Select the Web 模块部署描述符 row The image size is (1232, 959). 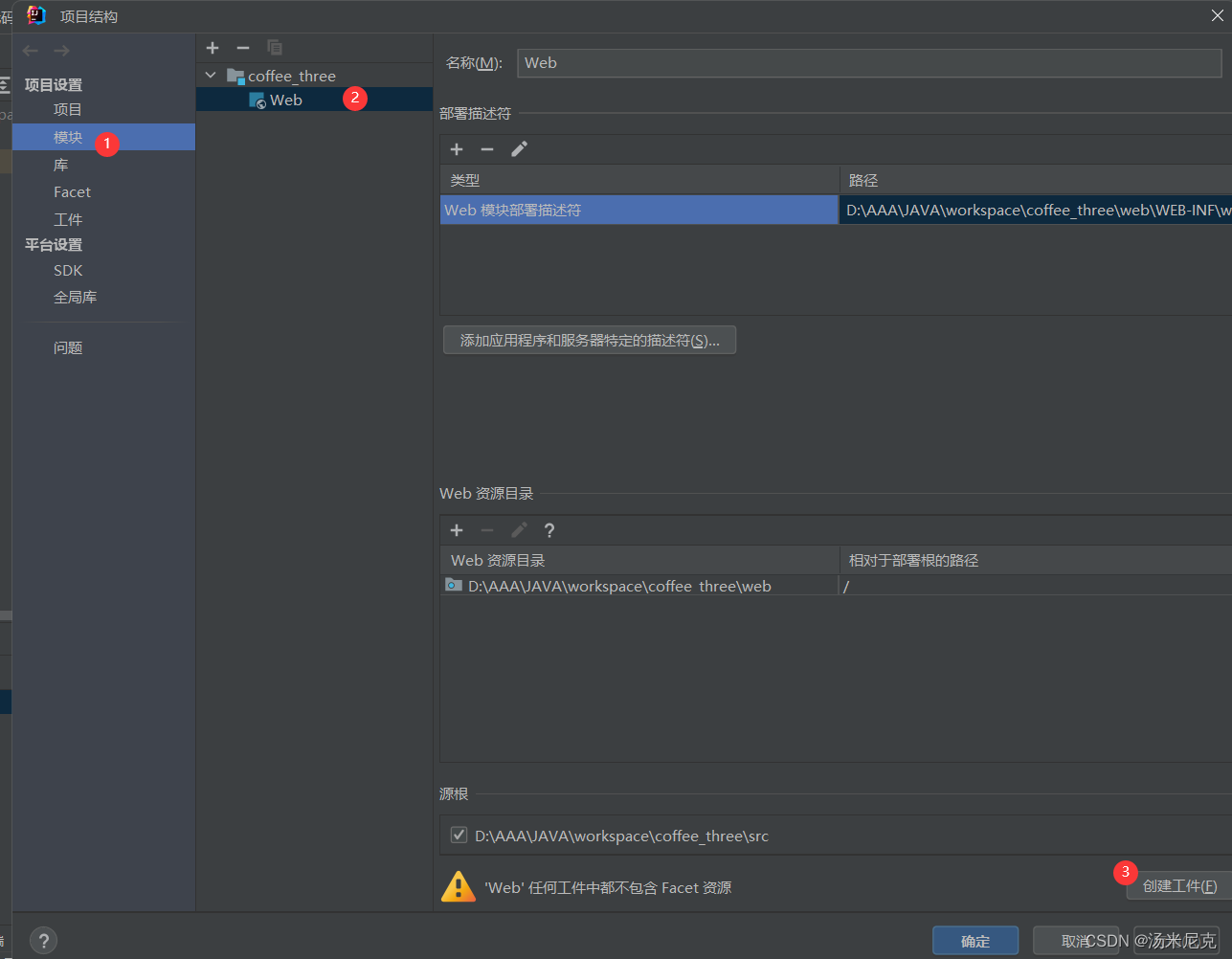pyautogui.click(x=638, y=211)
